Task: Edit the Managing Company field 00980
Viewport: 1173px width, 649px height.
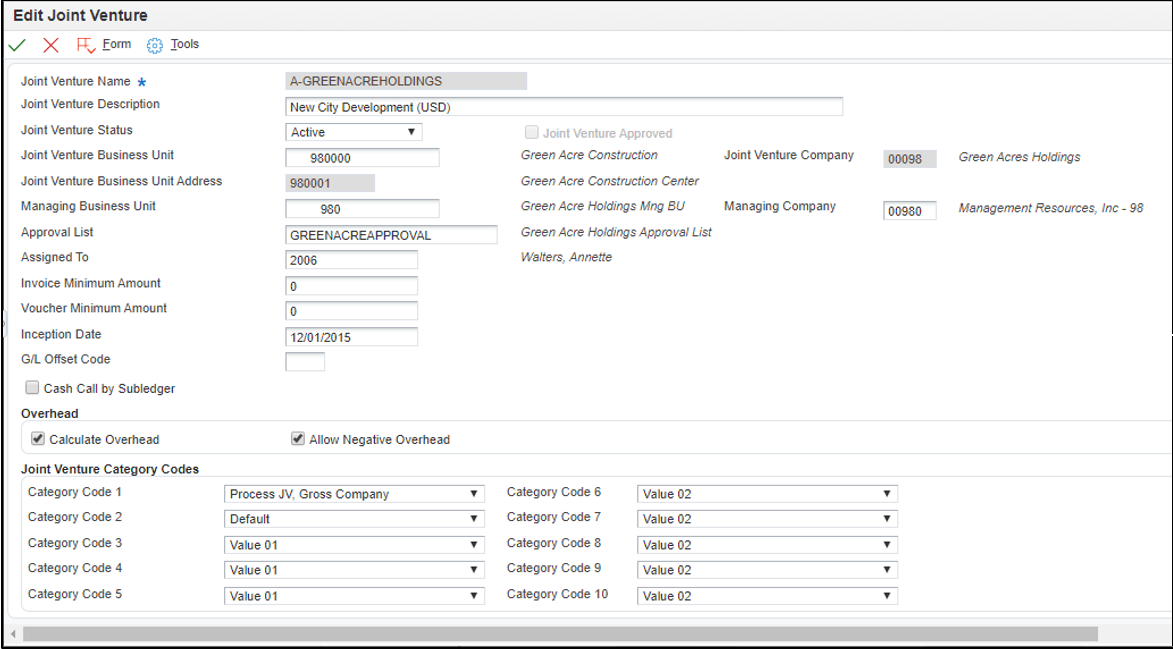Action: coord(910,212)
